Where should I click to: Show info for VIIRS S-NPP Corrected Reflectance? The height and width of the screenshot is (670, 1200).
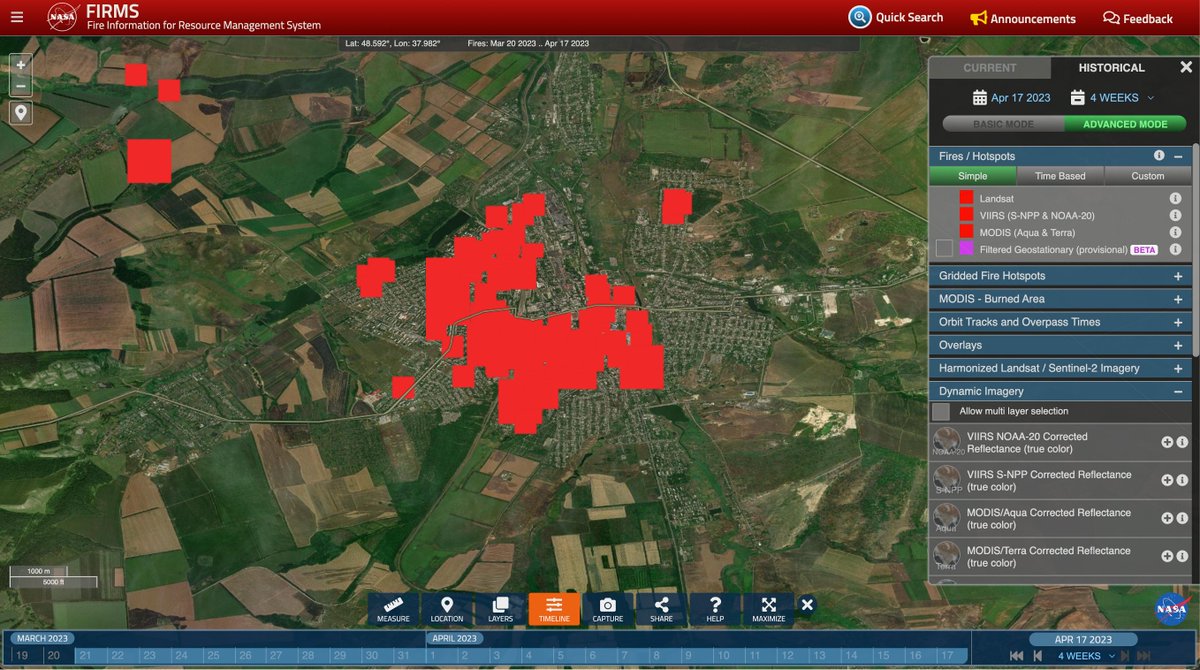pyautogui.click(x=1181, y=480)
